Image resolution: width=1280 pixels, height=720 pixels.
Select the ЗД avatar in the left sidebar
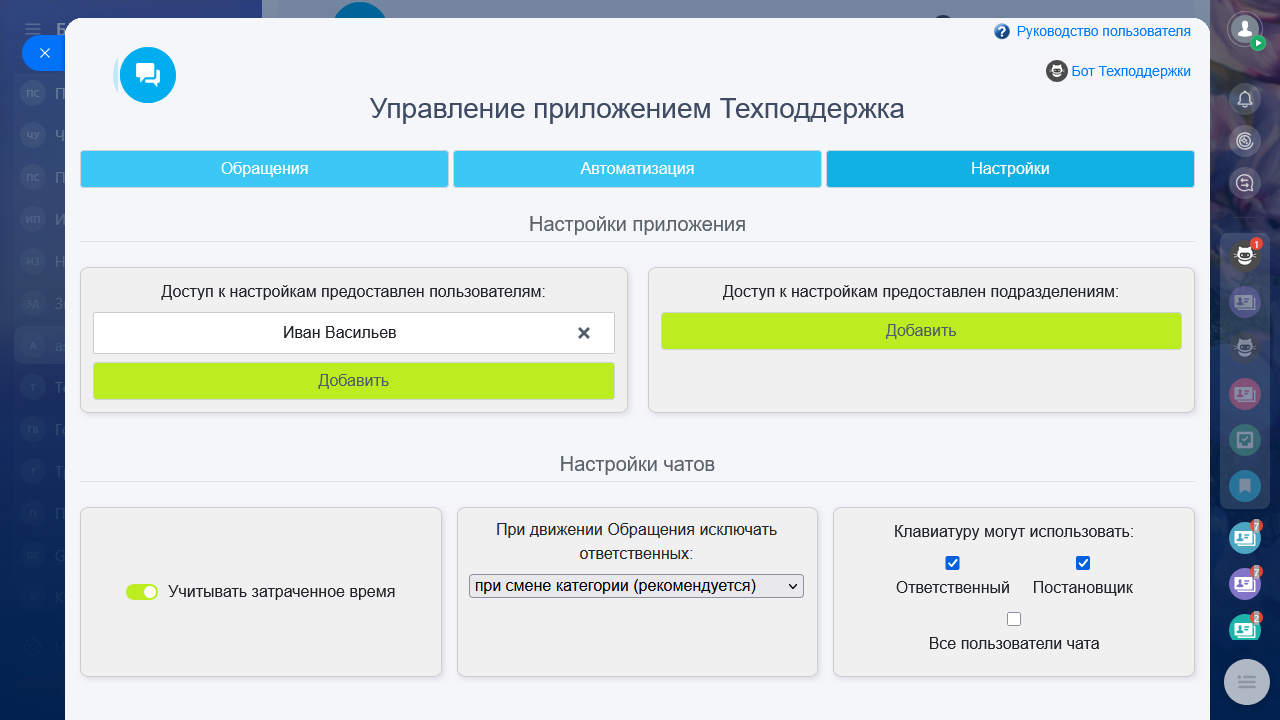[33, 303]
